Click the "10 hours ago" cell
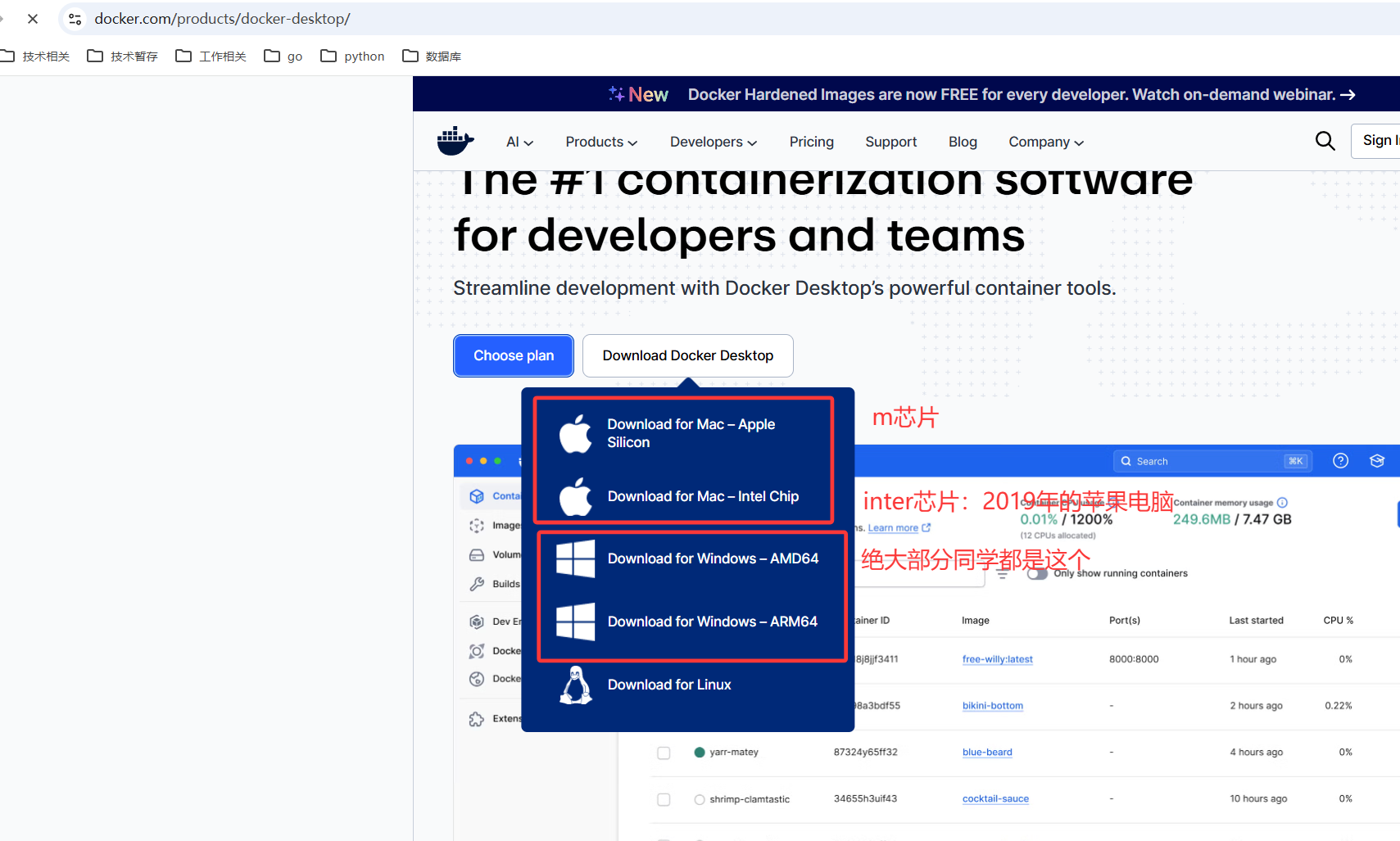1400x841 pixels. pyautogui.click(x=1258, y=799)
